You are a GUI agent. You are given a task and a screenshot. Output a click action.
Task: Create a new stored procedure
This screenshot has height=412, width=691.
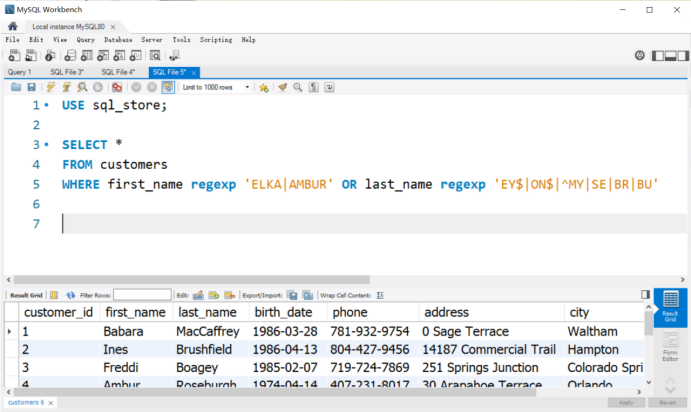[119, 56]
